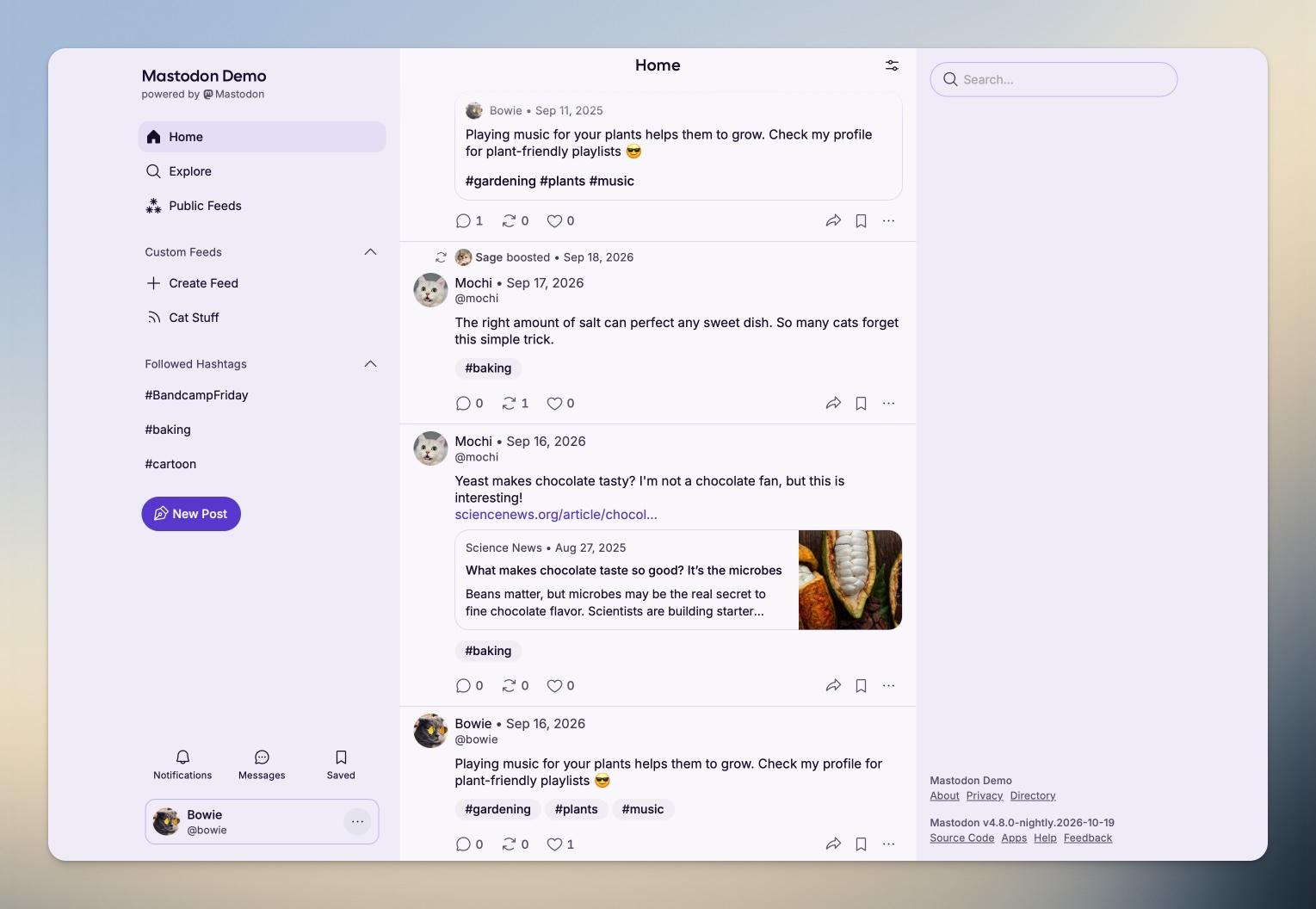Bookmark Mochi's yeast chocolate post
Viewport: 1316px width, 909px height.
(x=861, y=685)
